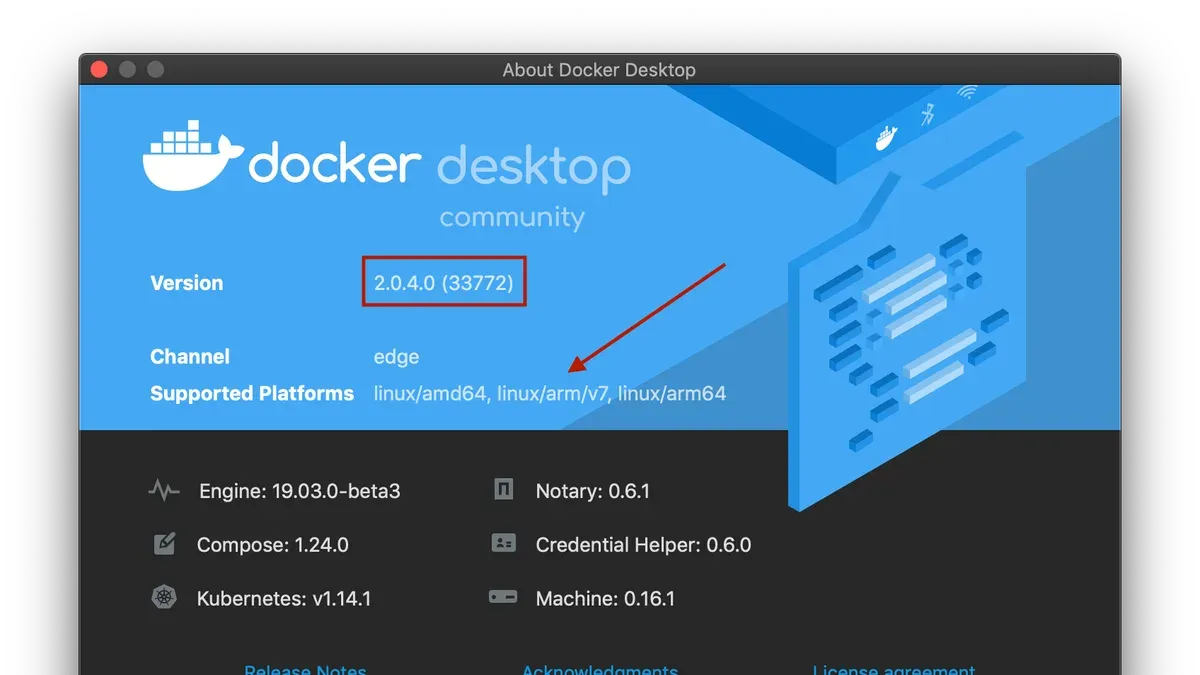The height and width of the screenshot is (675, 1200).
Task: Click the 'community' edition text
Action: pyautogui.click(x=512, y=218)
